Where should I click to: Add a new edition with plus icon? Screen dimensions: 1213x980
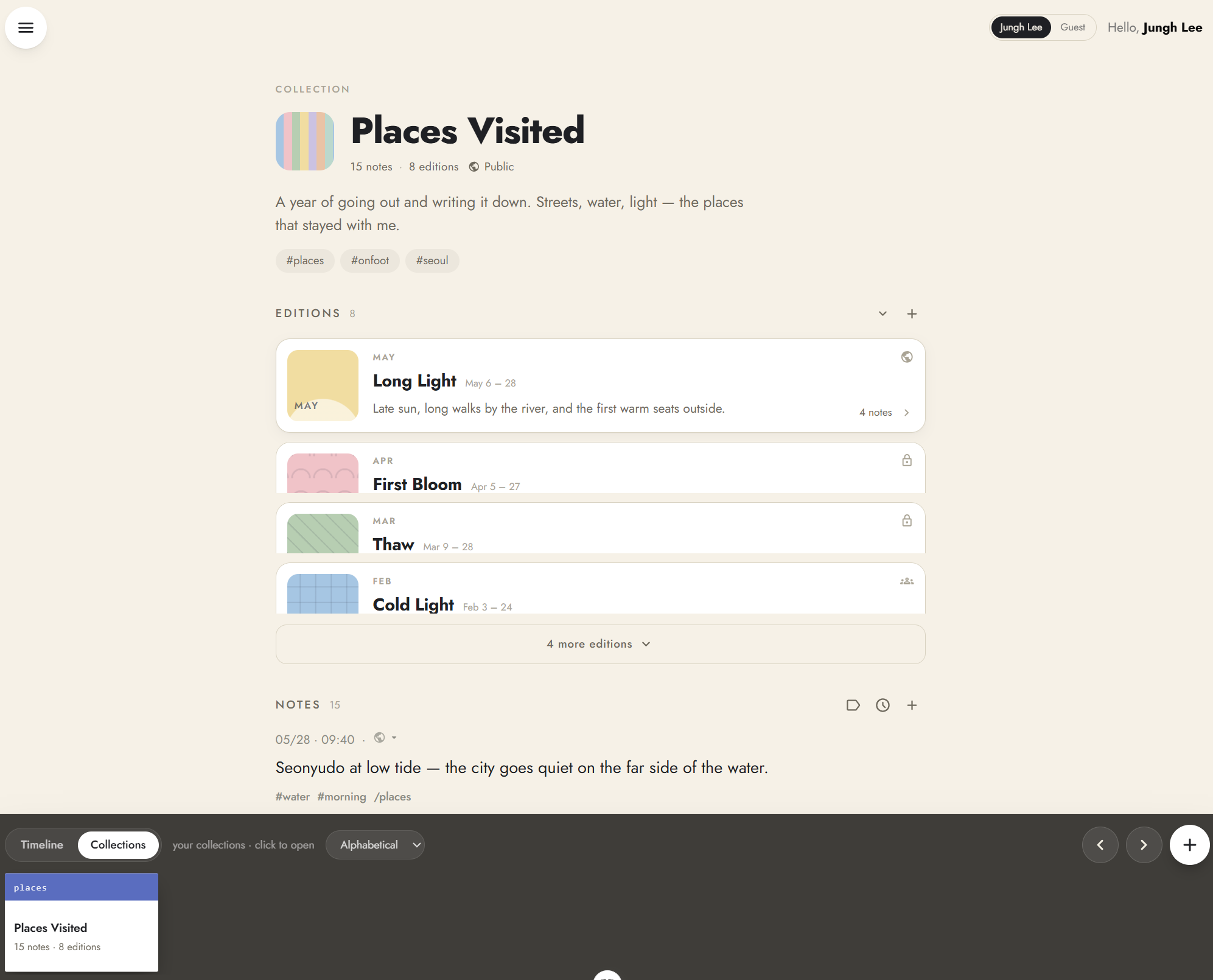pyautogui.click(x=912, y=313)
